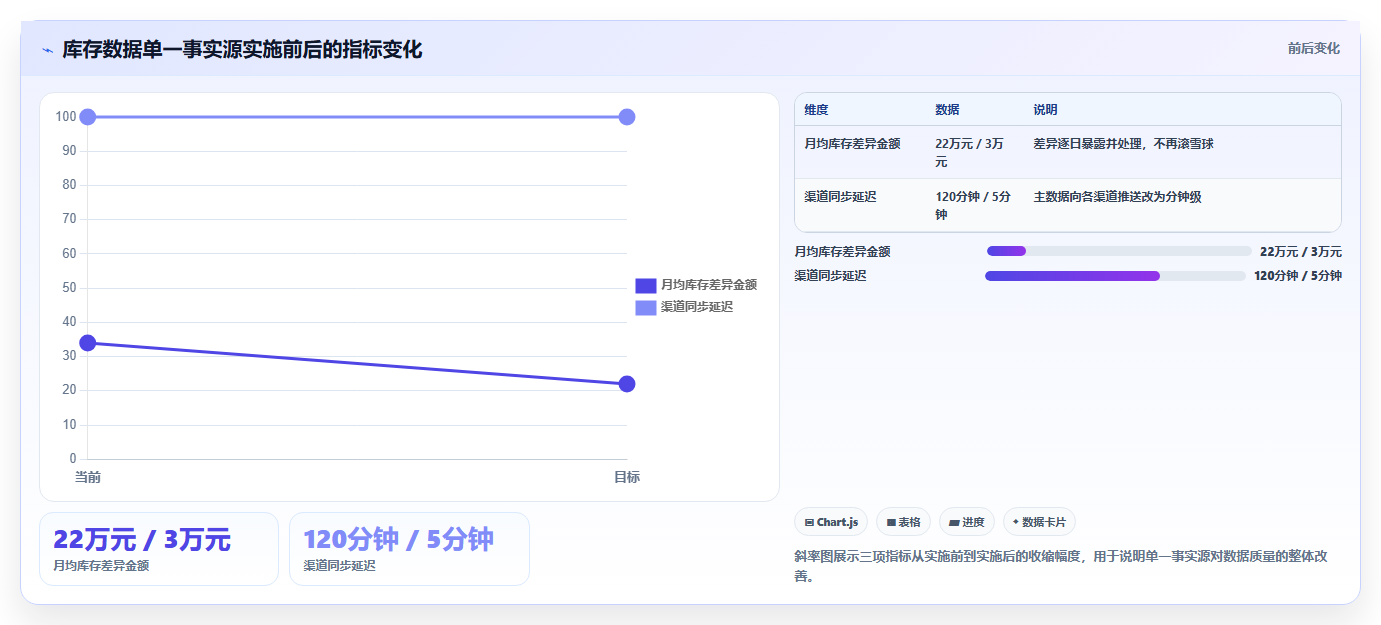Click the 月均库存差异金额 progress bar

pyautogui.click(x=1119, y=251)
